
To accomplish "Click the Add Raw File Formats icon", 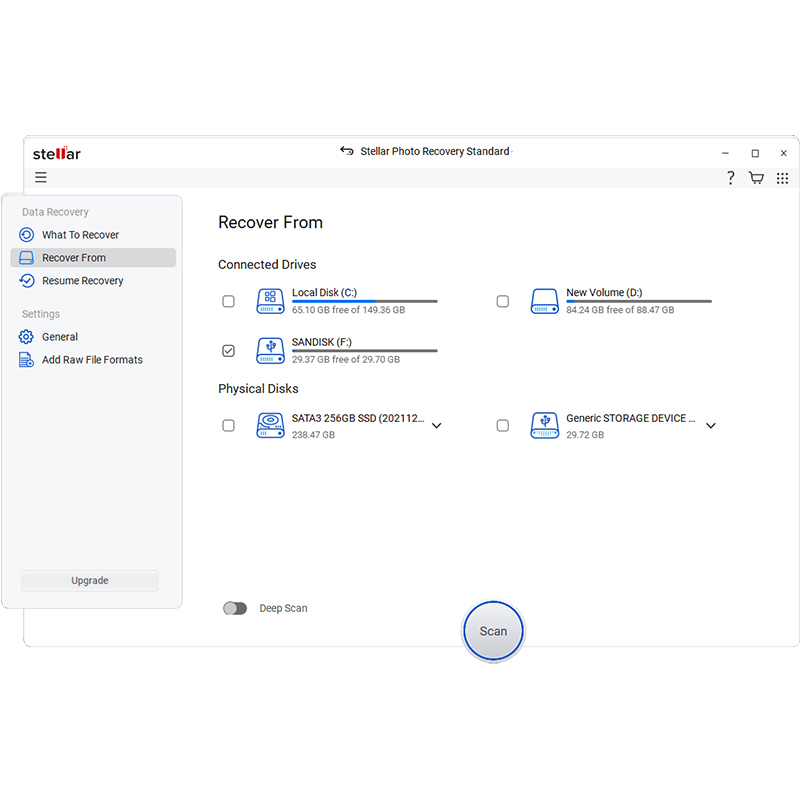I will click(27, 360).
